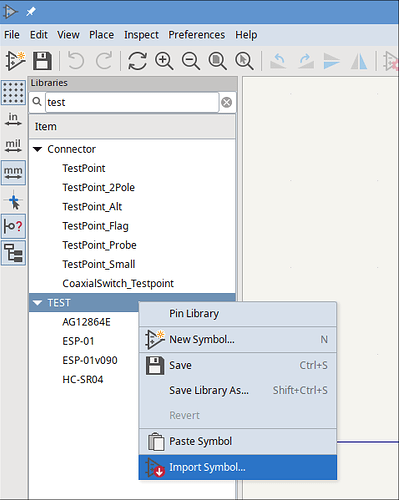The width and height of the screenshot is (399, 500).
Task: Switch units to mils
Action: point(13,146)
